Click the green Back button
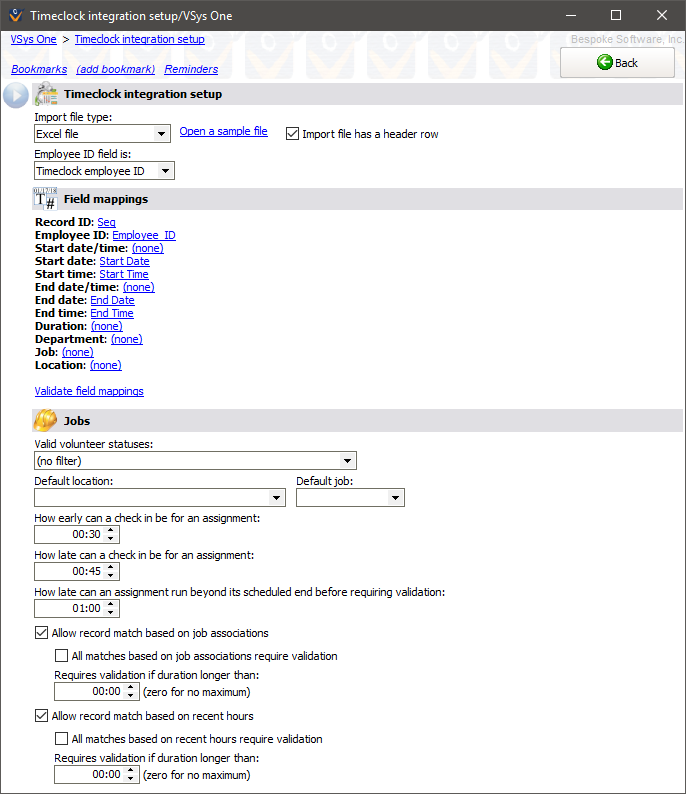 617,62
